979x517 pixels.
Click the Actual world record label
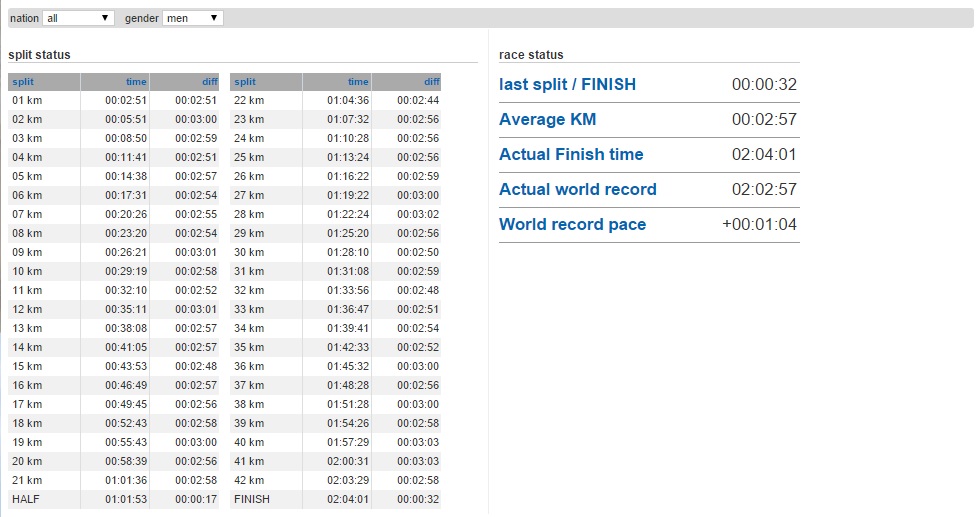click(578, 189)
